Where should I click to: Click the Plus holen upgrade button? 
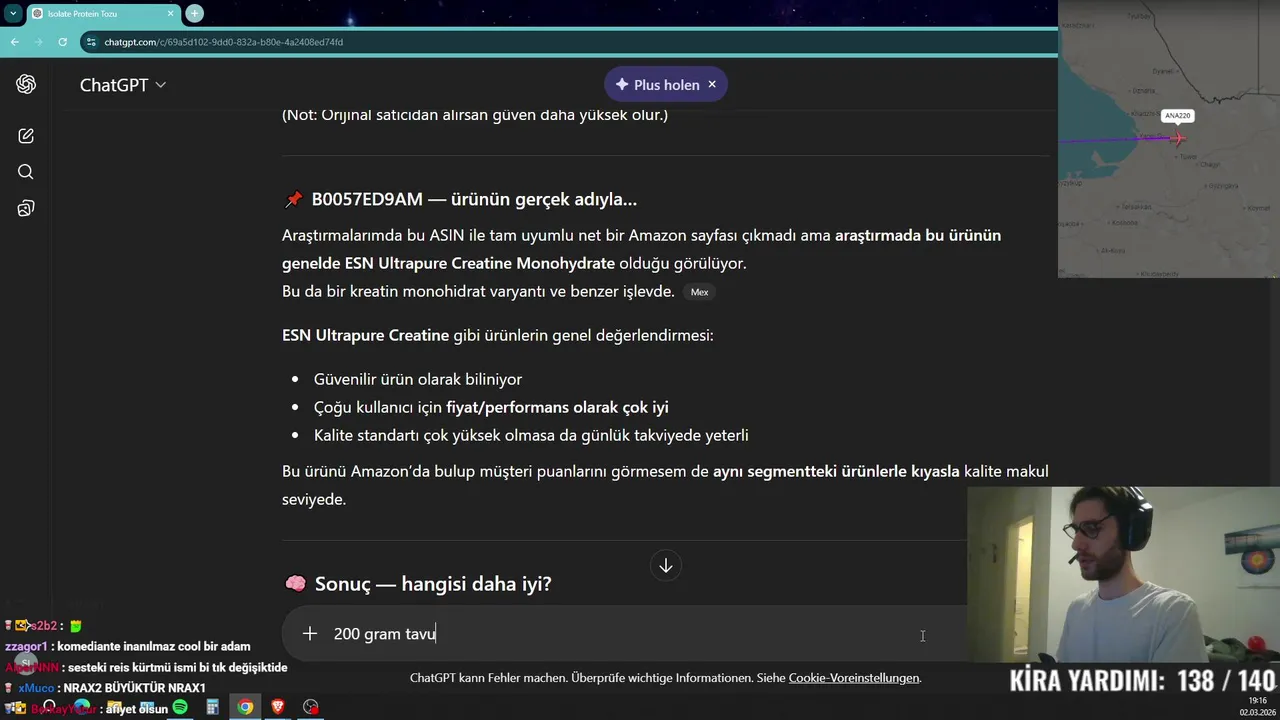pyautogui.click(x=657, y=85)
